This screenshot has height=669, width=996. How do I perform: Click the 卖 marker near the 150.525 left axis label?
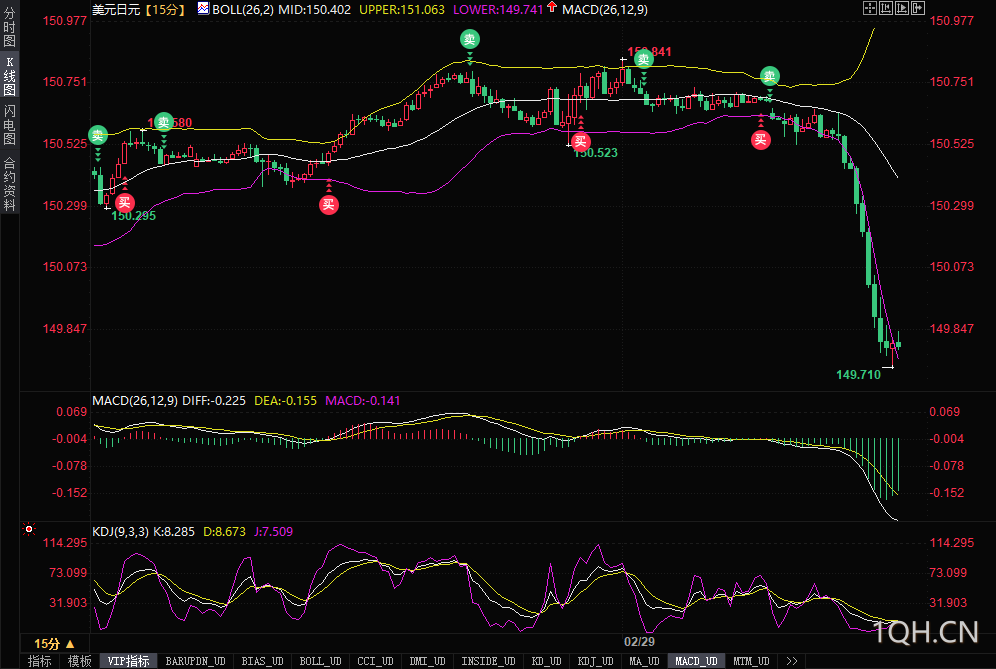tap(98, 134)
